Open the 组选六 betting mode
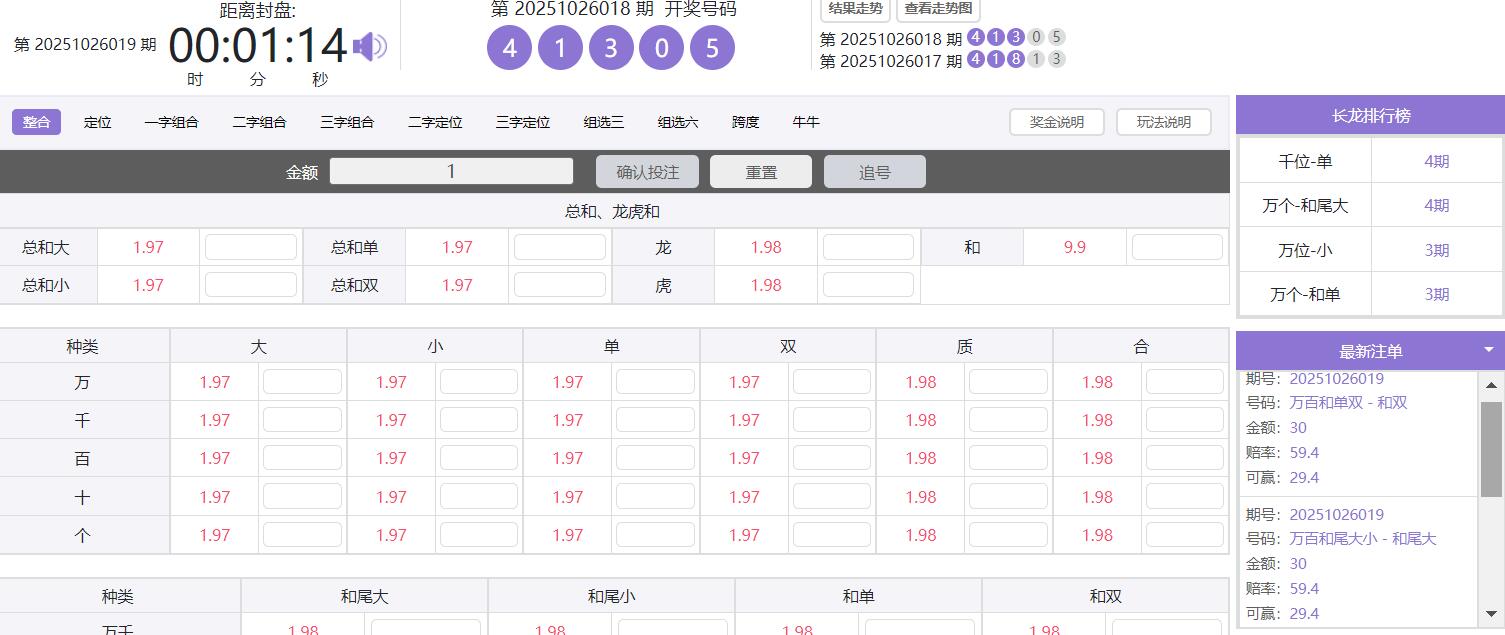 pos(676,122)
